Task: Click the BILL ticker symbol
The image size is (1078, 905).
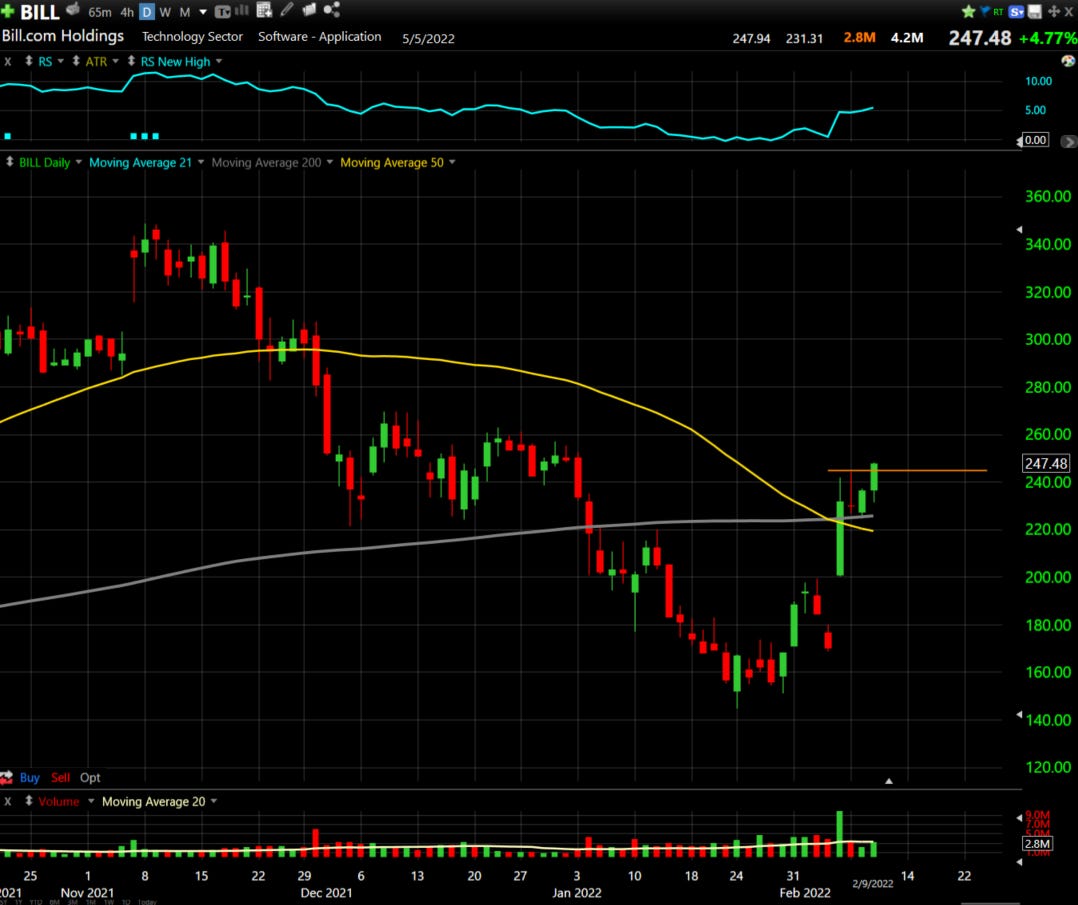Action: [40, 12]
